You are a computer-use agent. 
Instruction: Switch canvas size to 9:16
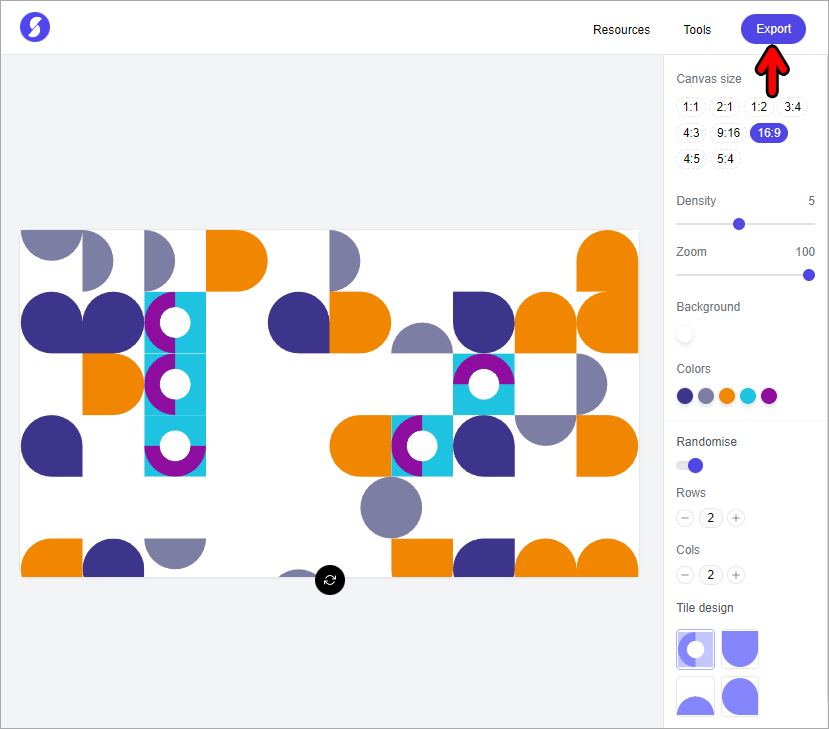coord(728,132)
